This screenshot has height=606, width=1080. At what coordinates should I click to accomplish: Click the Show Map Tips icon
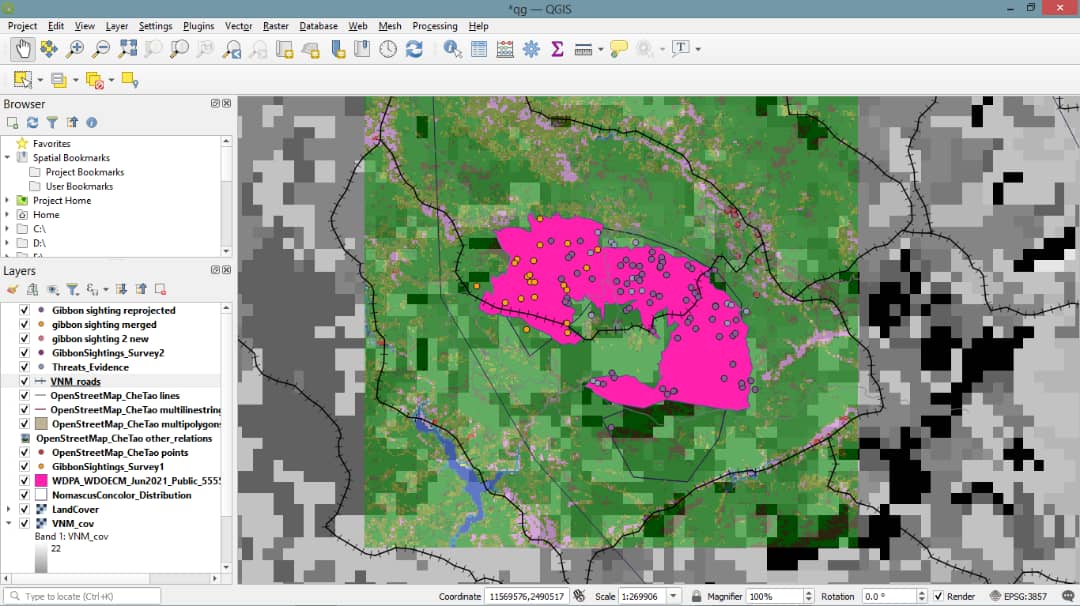[619, 49]
